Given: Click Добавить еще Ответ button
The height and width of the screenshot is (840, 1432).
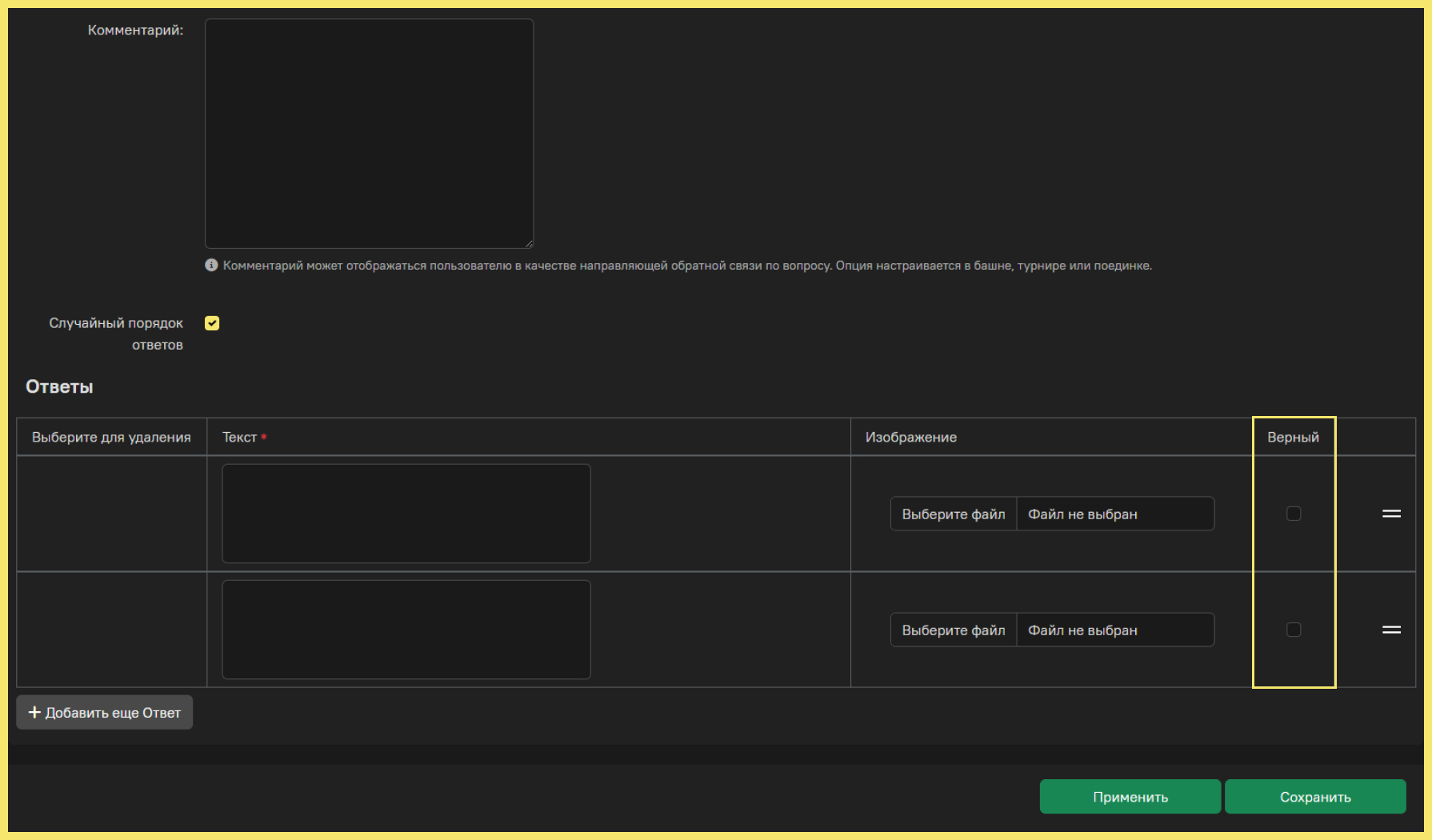Looking at the screenshot, I should (x=105, y=712).
